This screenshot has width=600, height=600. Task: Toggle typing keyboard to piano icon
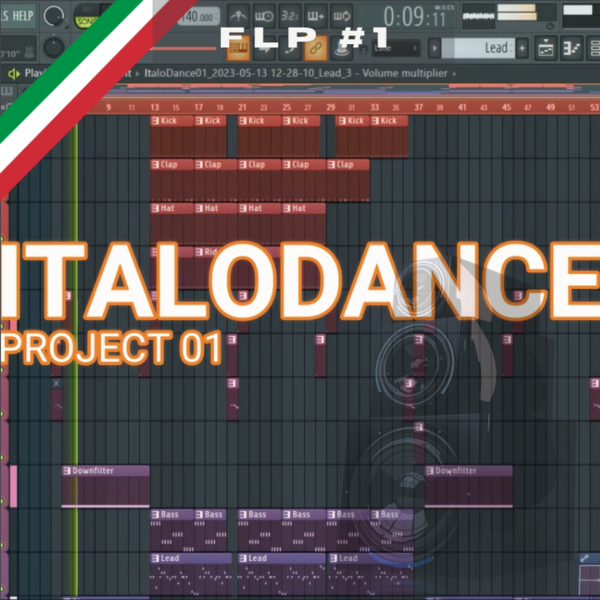238,48
